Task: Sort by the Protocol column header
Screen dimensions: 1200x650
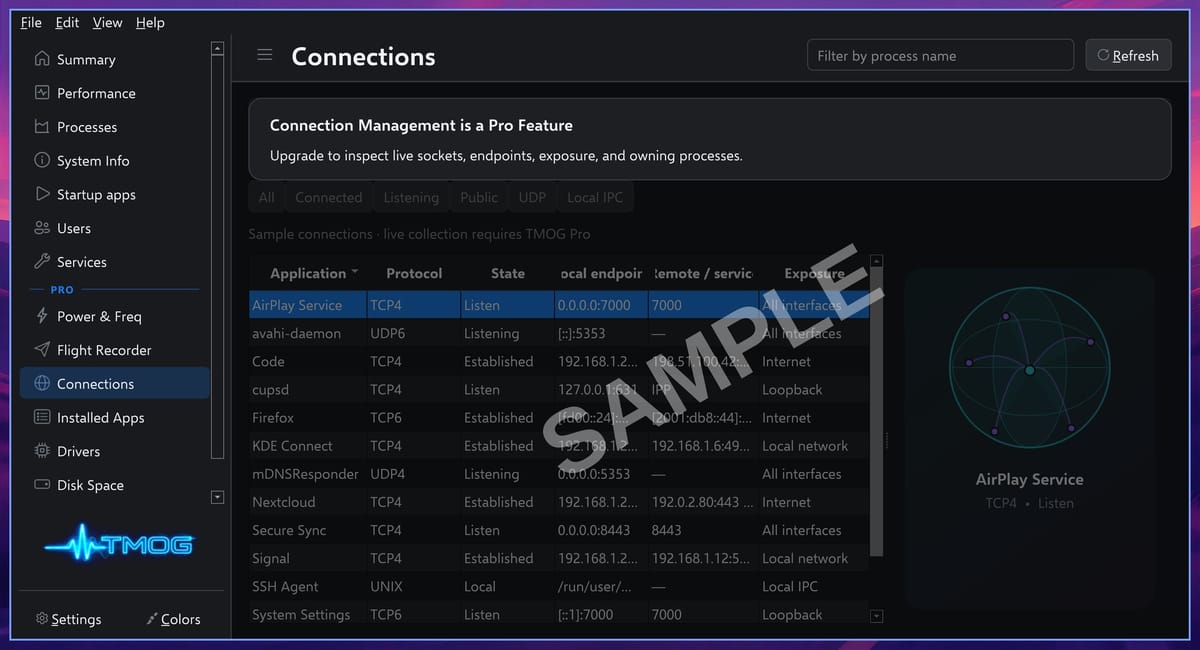Action: pos(414,273)
